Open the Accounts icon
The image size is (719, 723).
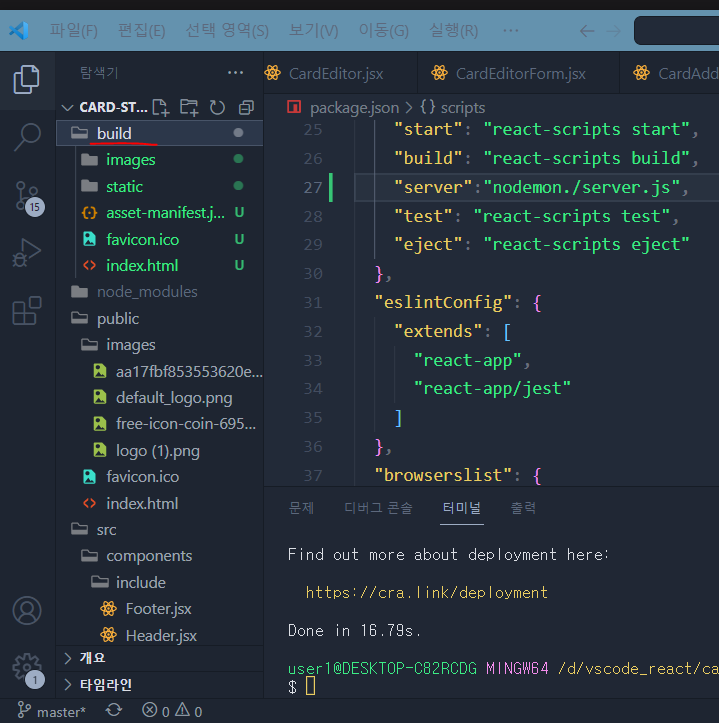(27, 610)
